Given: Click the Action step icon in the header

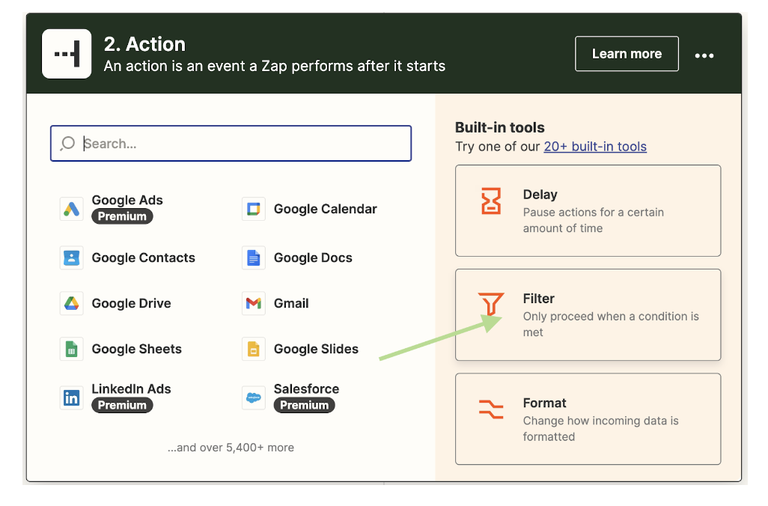Looking at the screenshot, I should tap(67, 53).
